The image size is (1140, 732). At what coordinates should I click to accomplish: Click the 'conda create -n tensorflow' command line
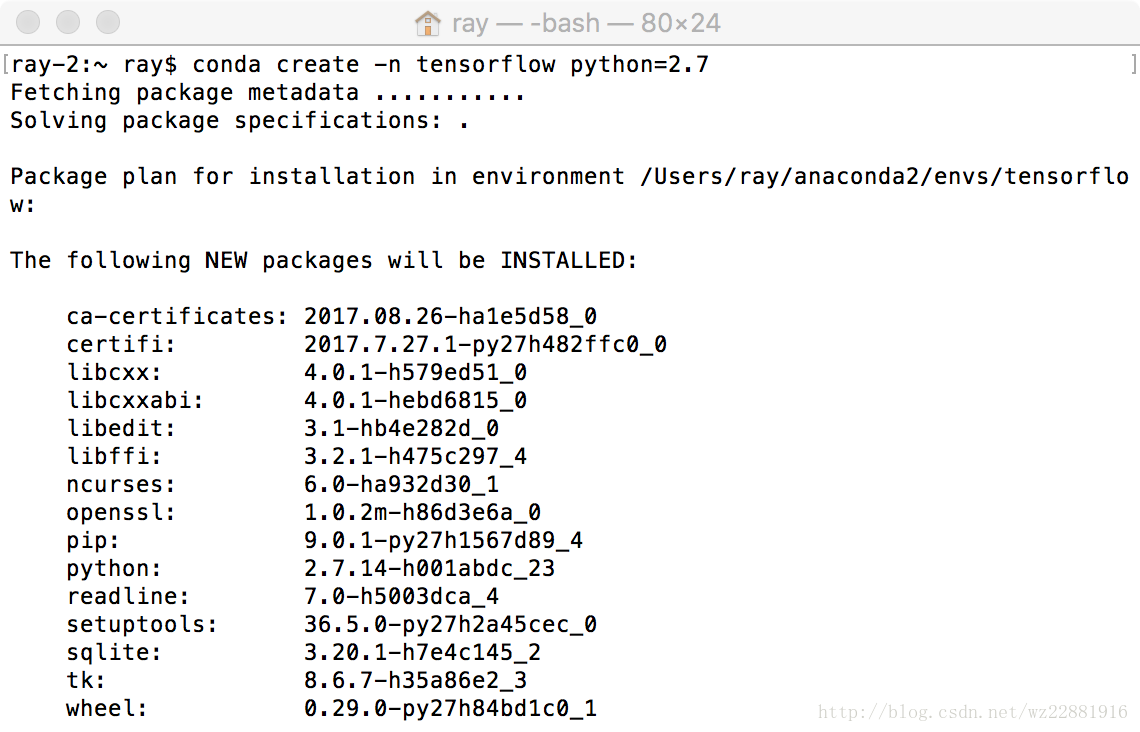pos(450,65)
